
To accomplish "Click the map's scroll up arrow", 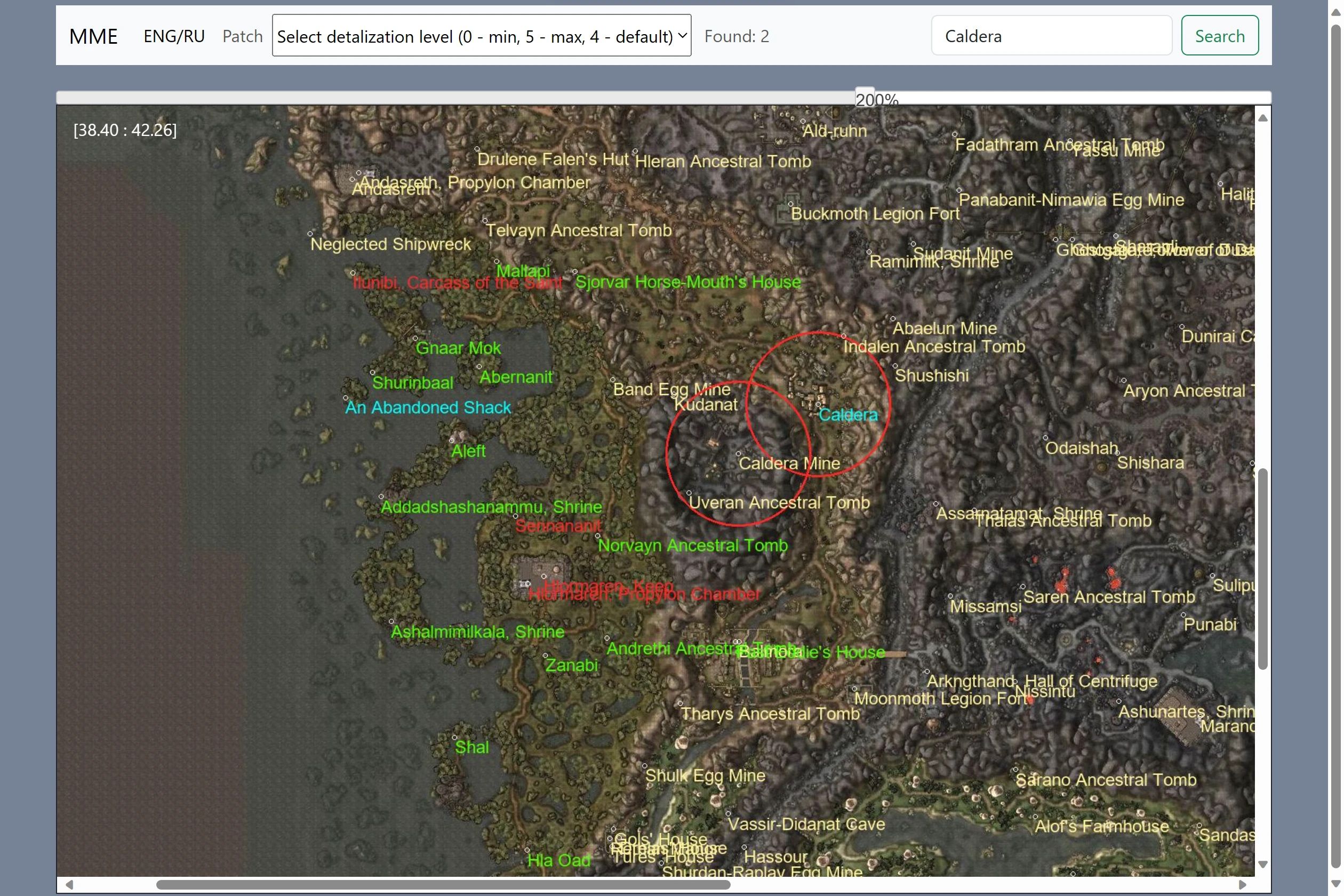I will pos(1263,118).
